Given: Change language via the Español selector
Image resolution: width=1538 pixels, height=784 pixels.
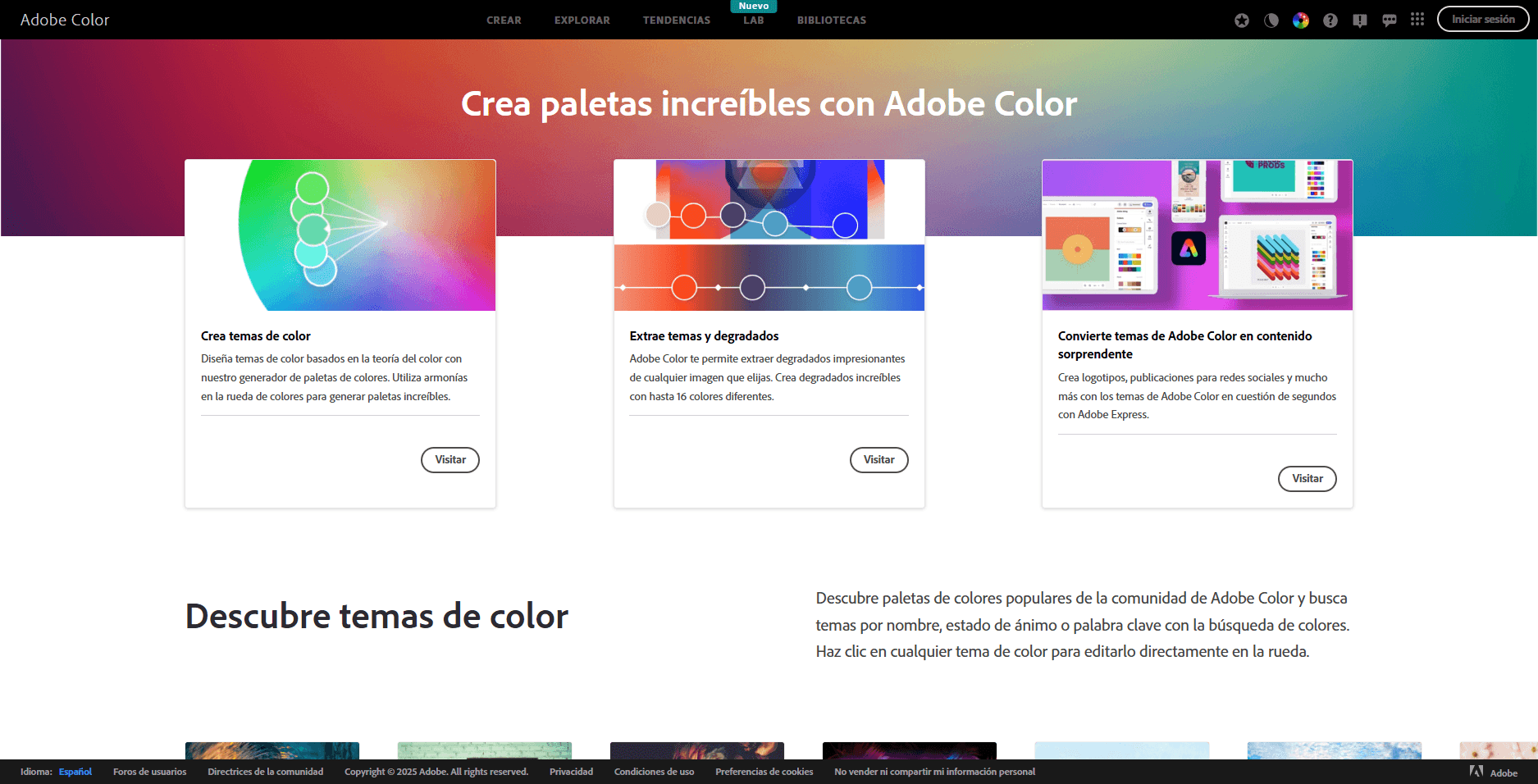Looking at the screenshot, I should point(75,772).
